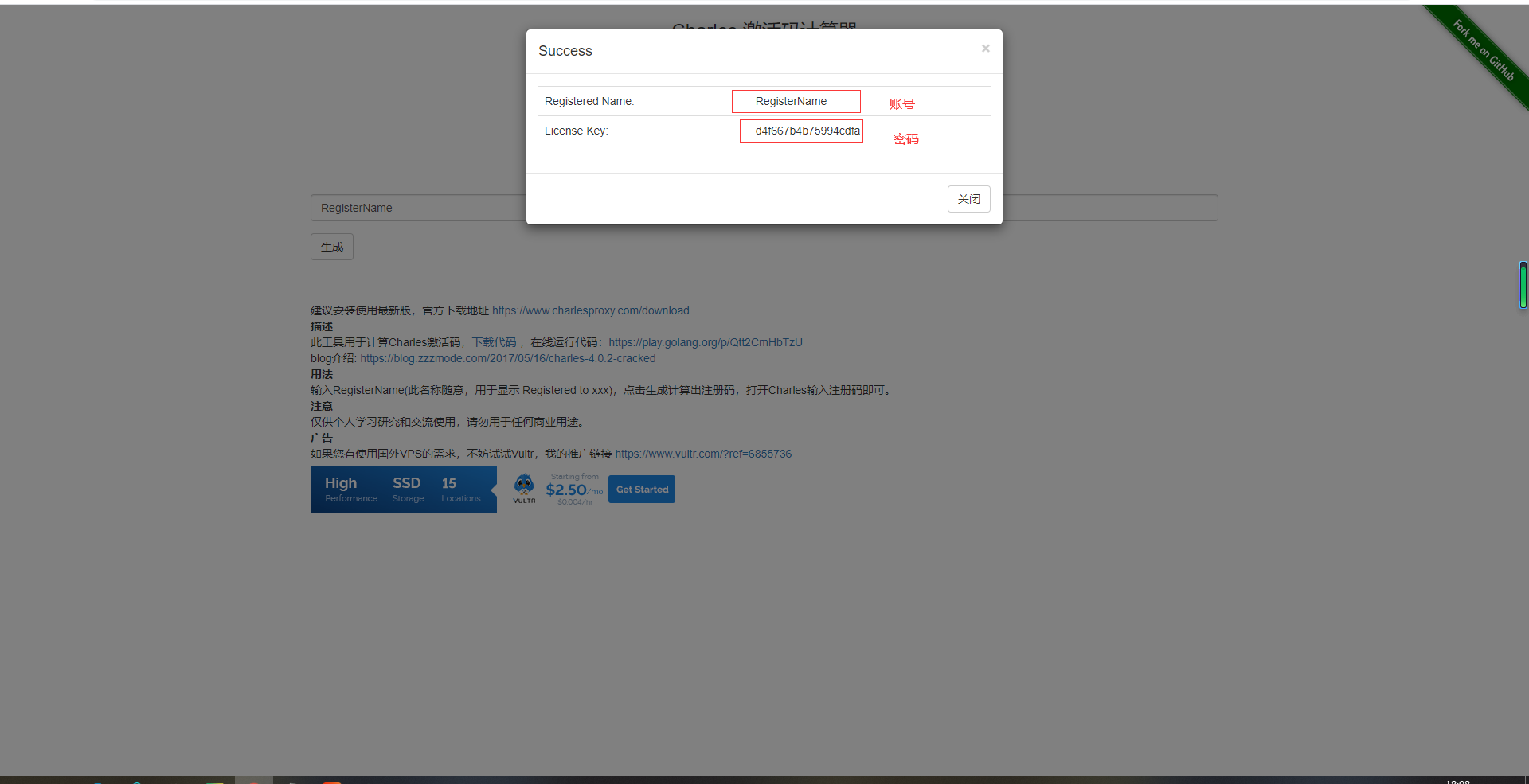The width and height of the screenshot is (1529, 784).
Task: Click the 注意 heading
Action: pyautogui.click(x=322, y=406)
